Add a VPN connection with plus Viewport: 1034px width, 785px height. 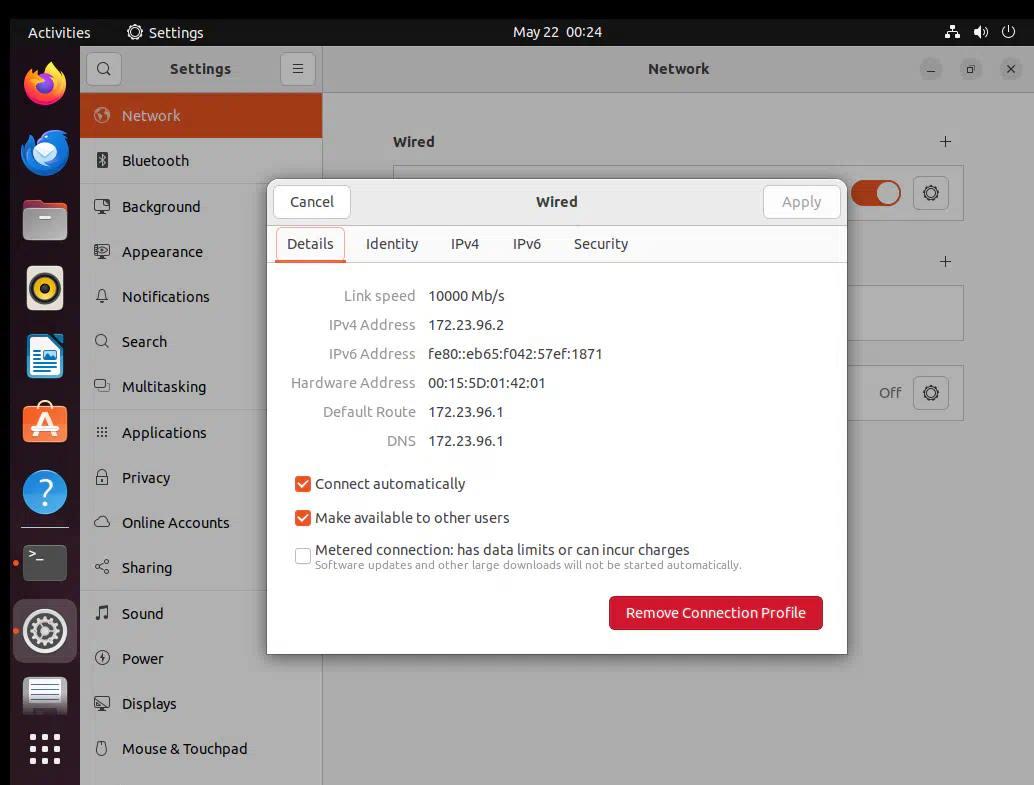pos(945,262)
